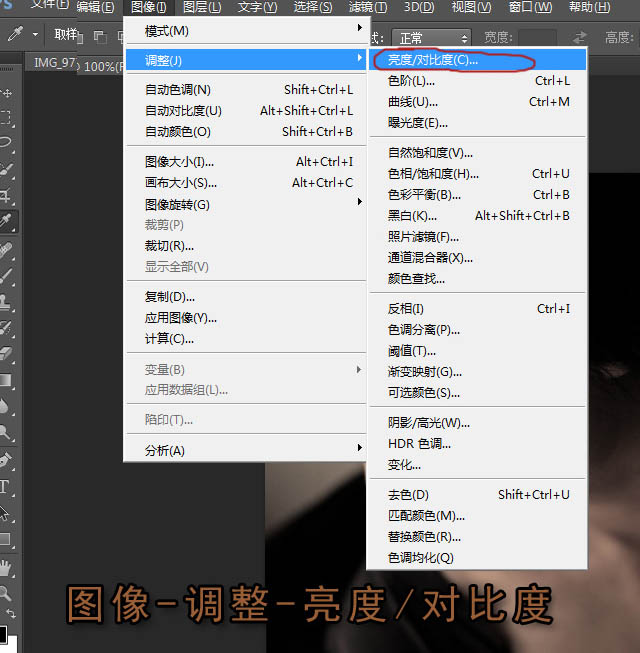640x653 pixels.
Task: Select the Lasso tool
Action: tap(7, 143)
